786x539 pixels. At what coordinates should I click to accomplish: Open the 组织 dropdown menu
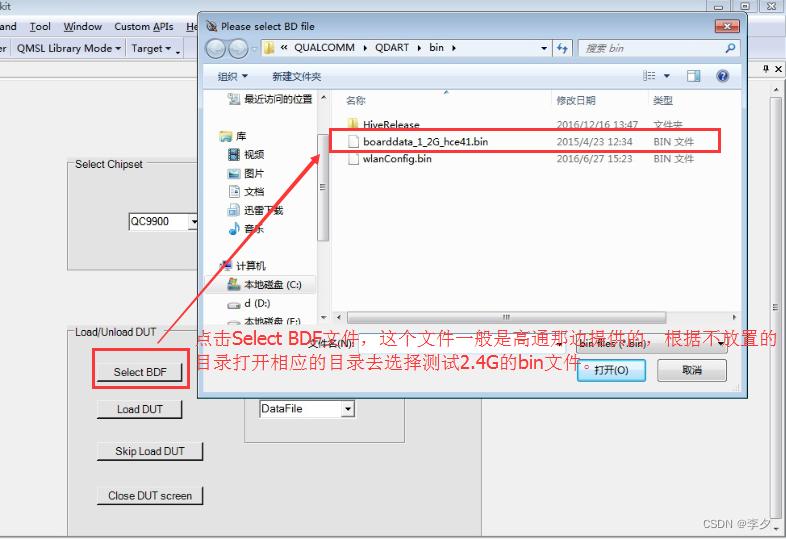[x=233, y=76]
